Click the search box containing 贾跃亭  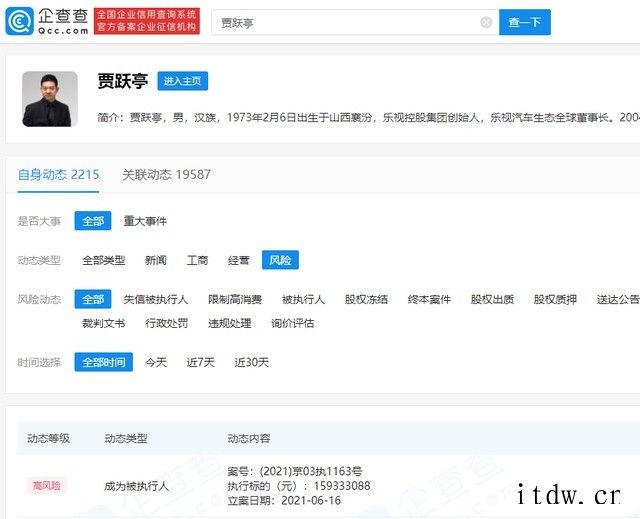coord(355,22)
